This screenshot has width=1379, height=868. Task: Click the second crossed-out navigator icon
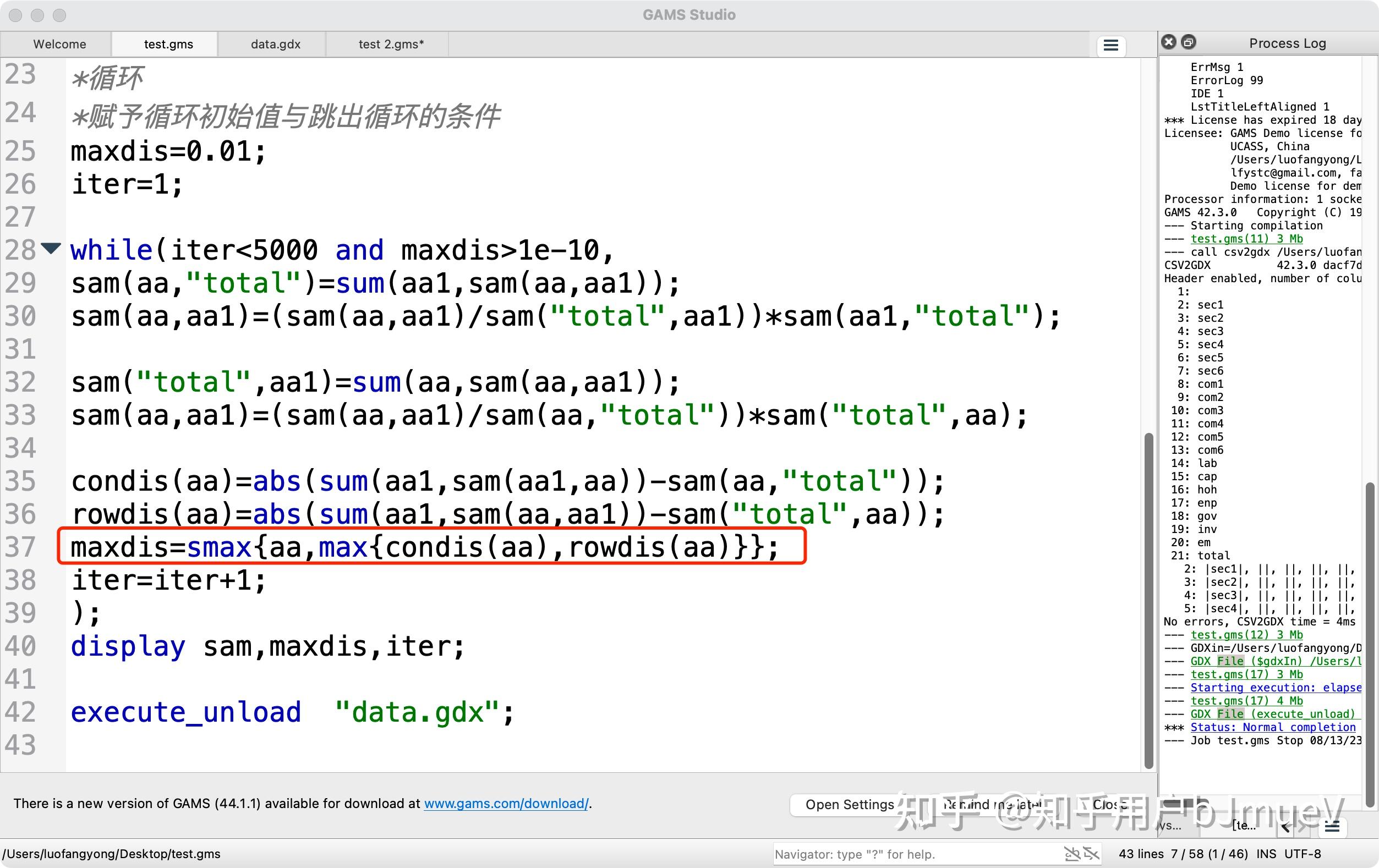tap(1091, 854)
